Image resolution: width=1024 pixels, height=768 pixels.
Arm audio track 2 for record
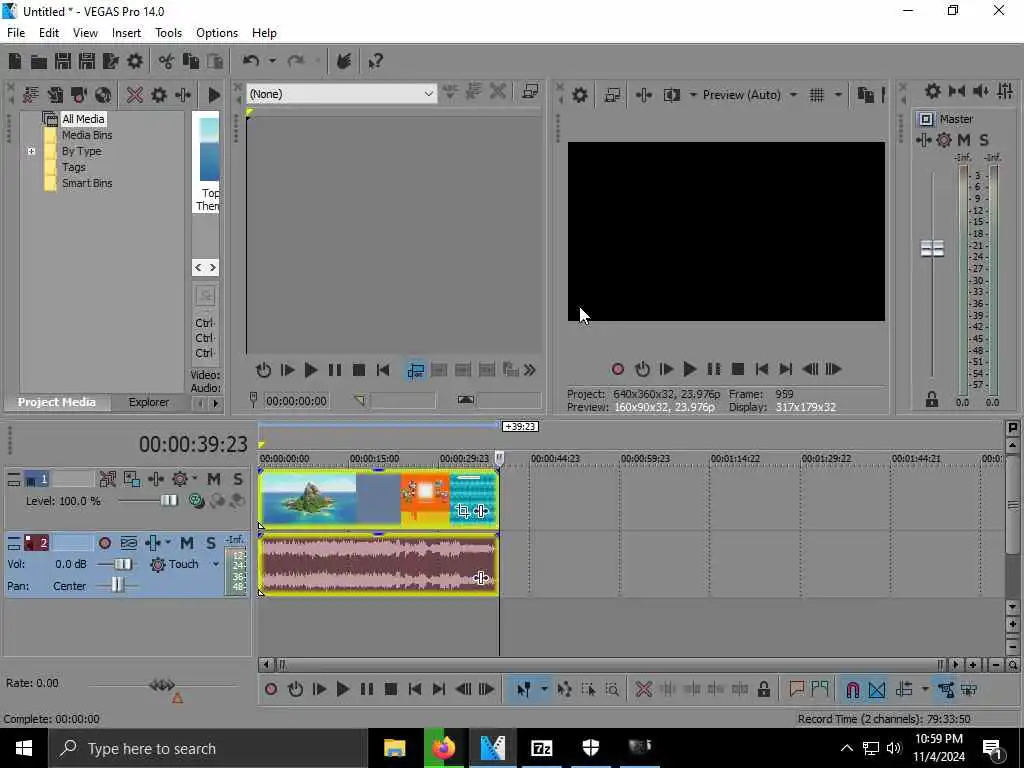104,543
